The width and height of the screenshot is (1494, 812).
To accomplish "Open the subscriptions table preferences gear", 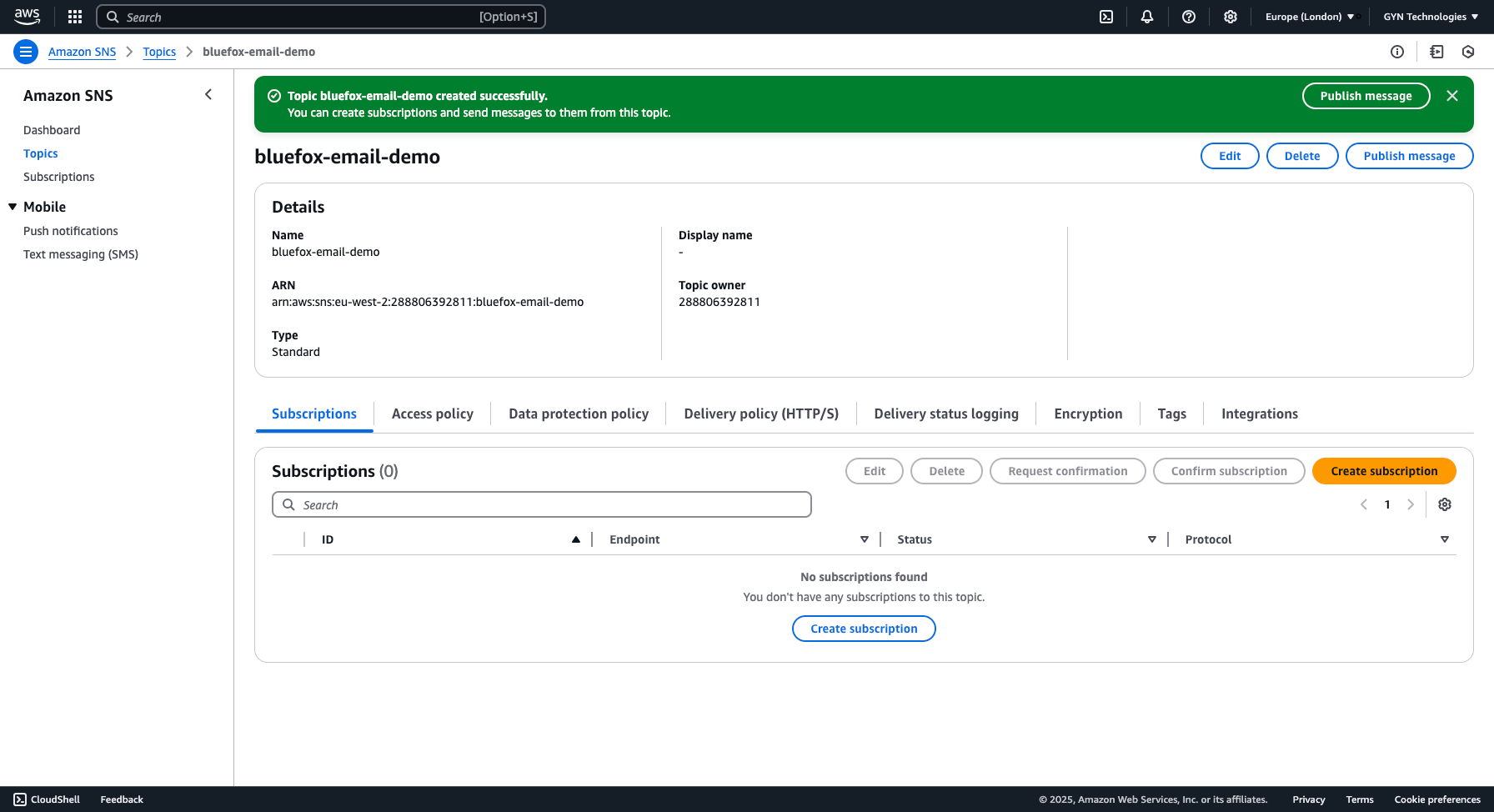I will [1445, 504].
